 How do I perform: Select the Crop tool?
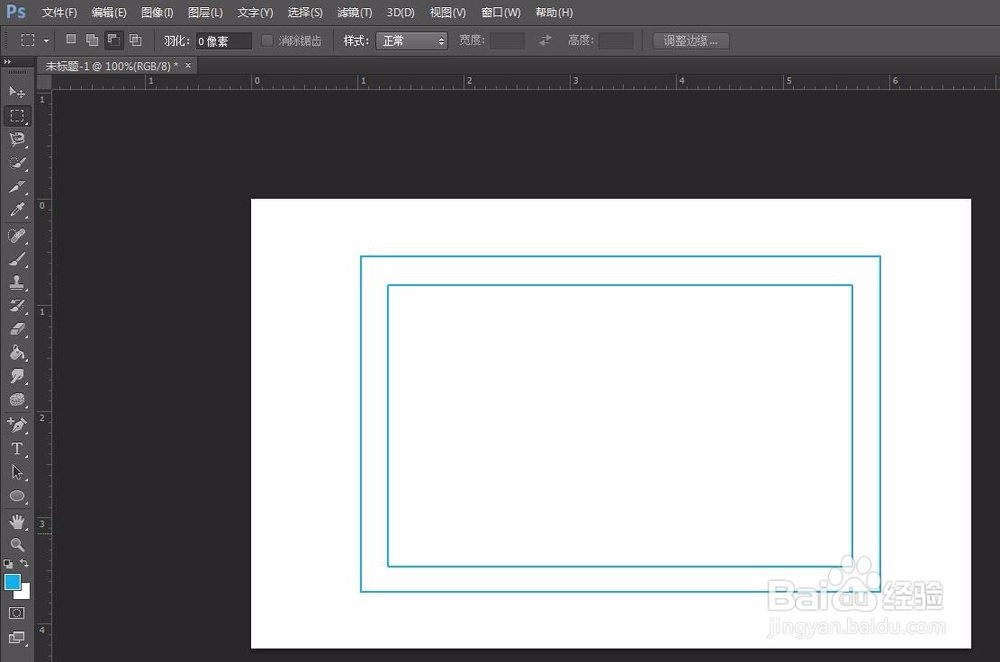pyautogui.click(x=17, y=187)
